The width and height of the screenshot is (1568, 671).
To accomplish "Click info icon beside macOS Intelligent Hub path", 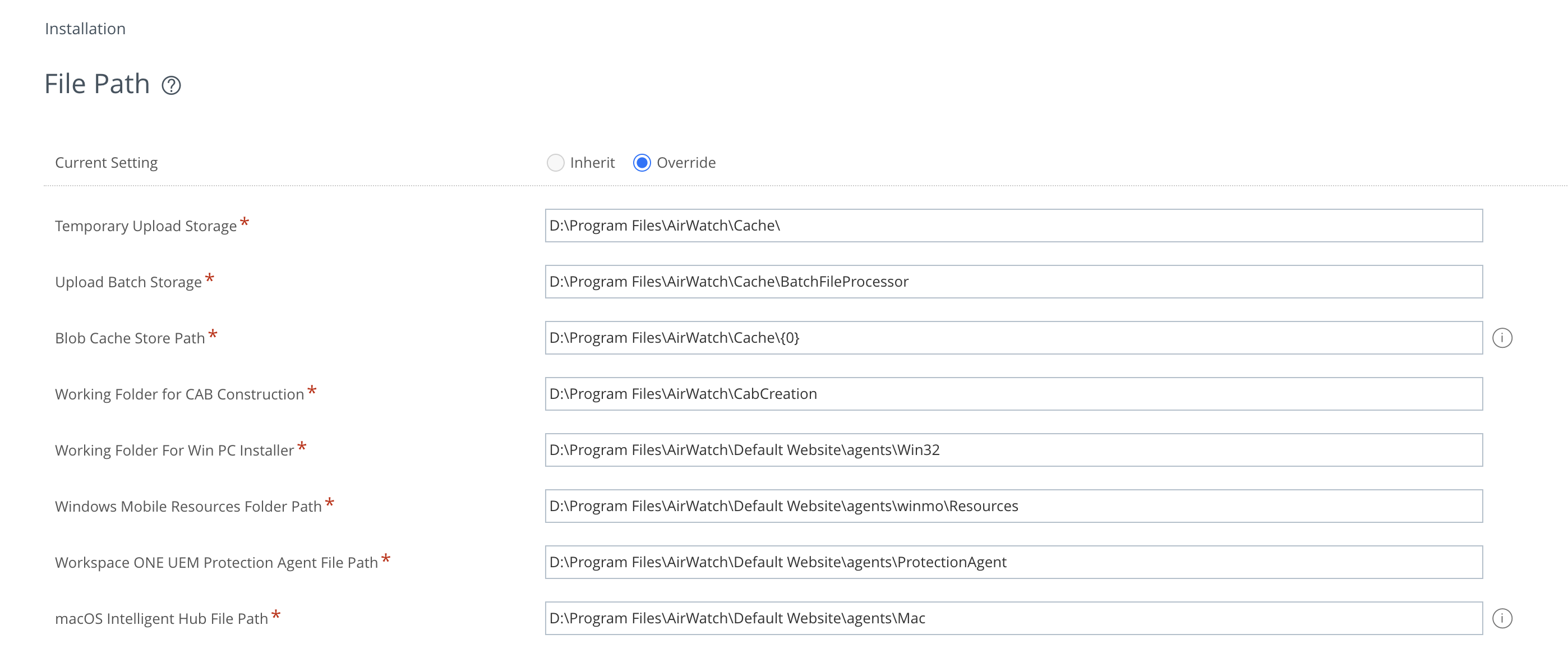I will point(1502,619).
